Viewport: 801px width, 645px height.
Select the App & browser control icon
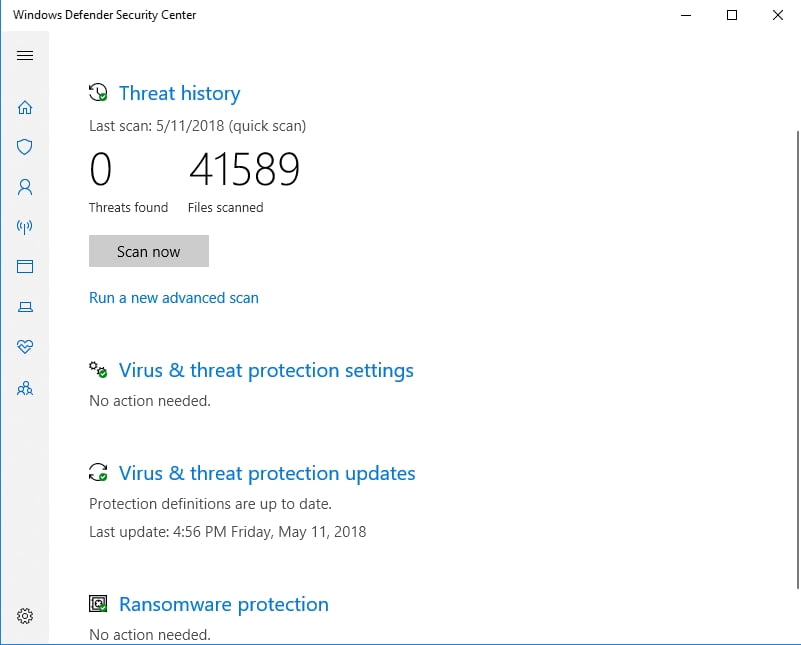point(25,267)
